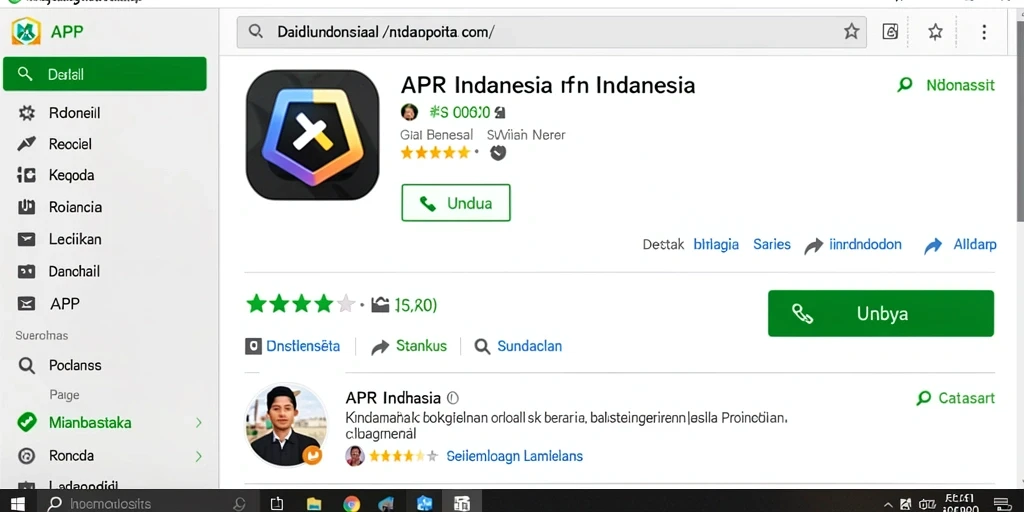Select the Mianbastaka checkmark icon
This screenshot has width=1024, height=512.
(27, 423)
